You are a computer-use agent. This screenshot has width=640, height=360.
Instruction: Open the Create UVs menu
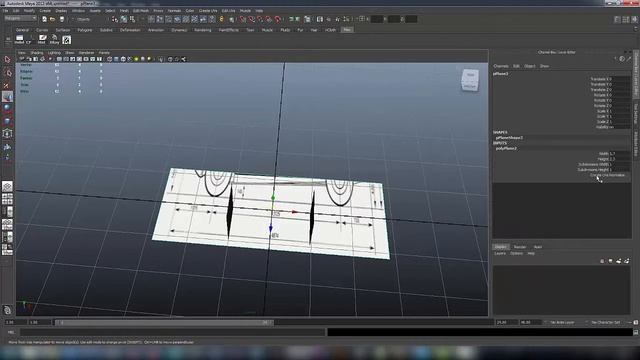pyautogui.click(x=208, y=11)
